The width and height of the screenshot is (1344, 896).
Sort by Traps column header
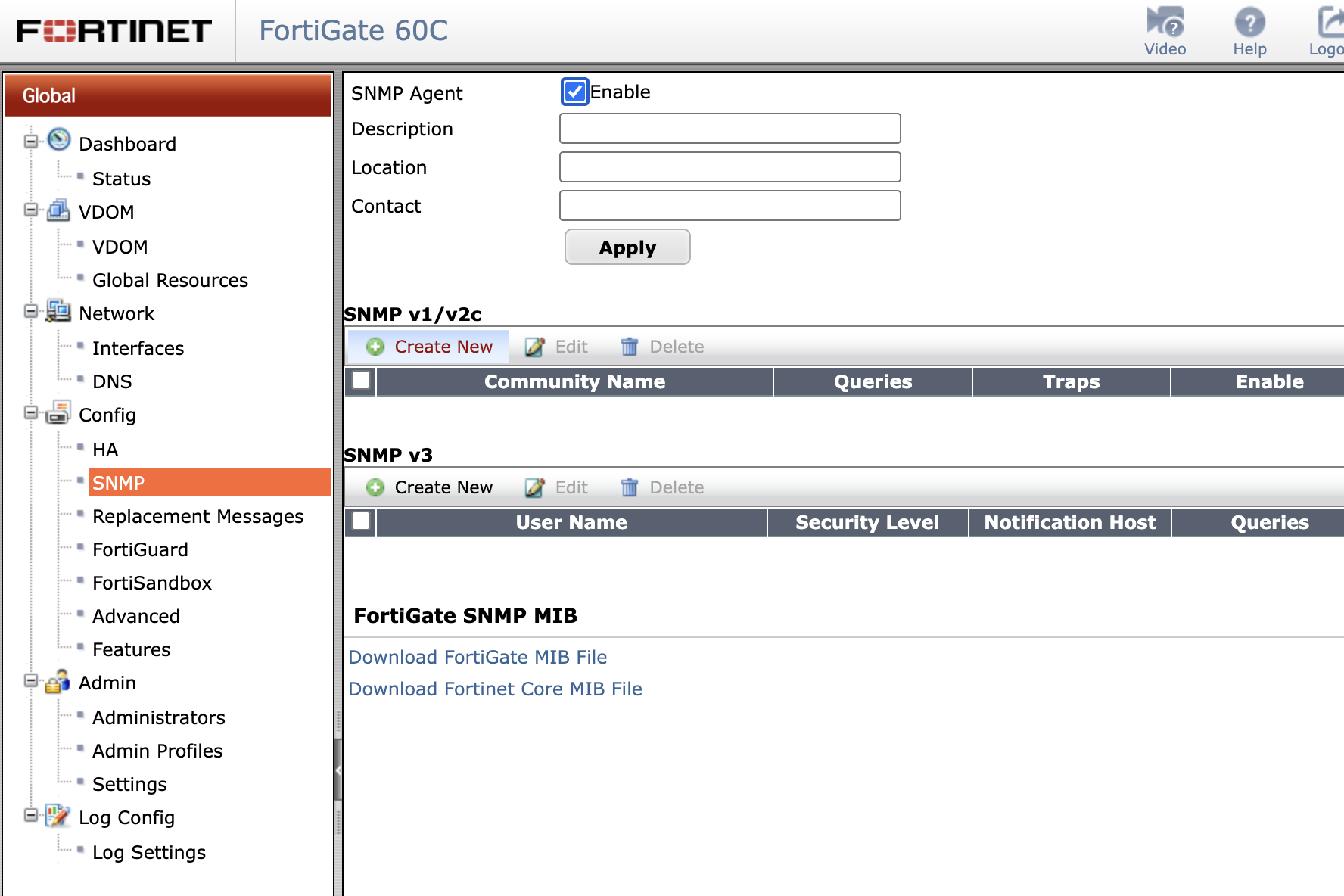pos(1071,381)
